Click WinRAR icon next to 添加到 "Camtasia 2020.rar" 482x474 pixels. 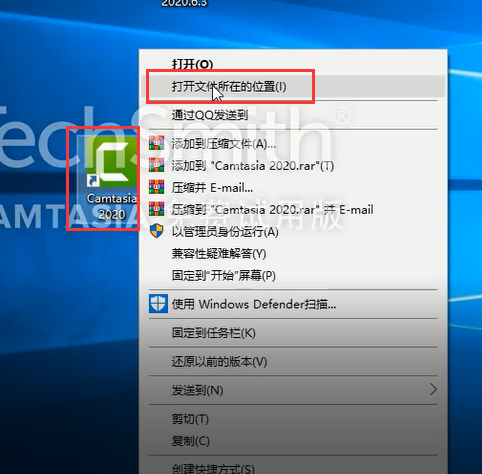point(156,165)
